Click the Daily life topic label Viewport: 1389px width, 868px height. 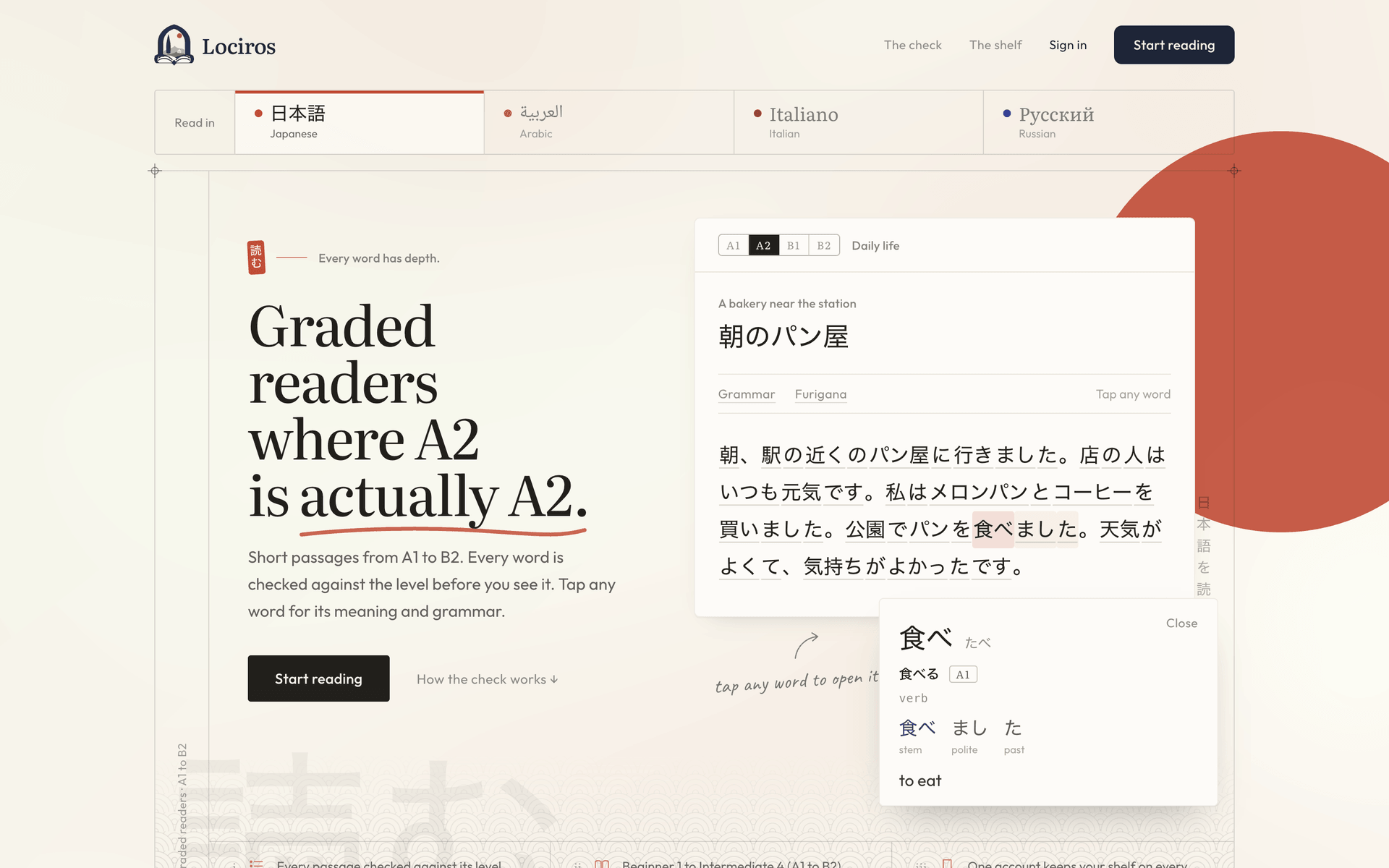875,245
